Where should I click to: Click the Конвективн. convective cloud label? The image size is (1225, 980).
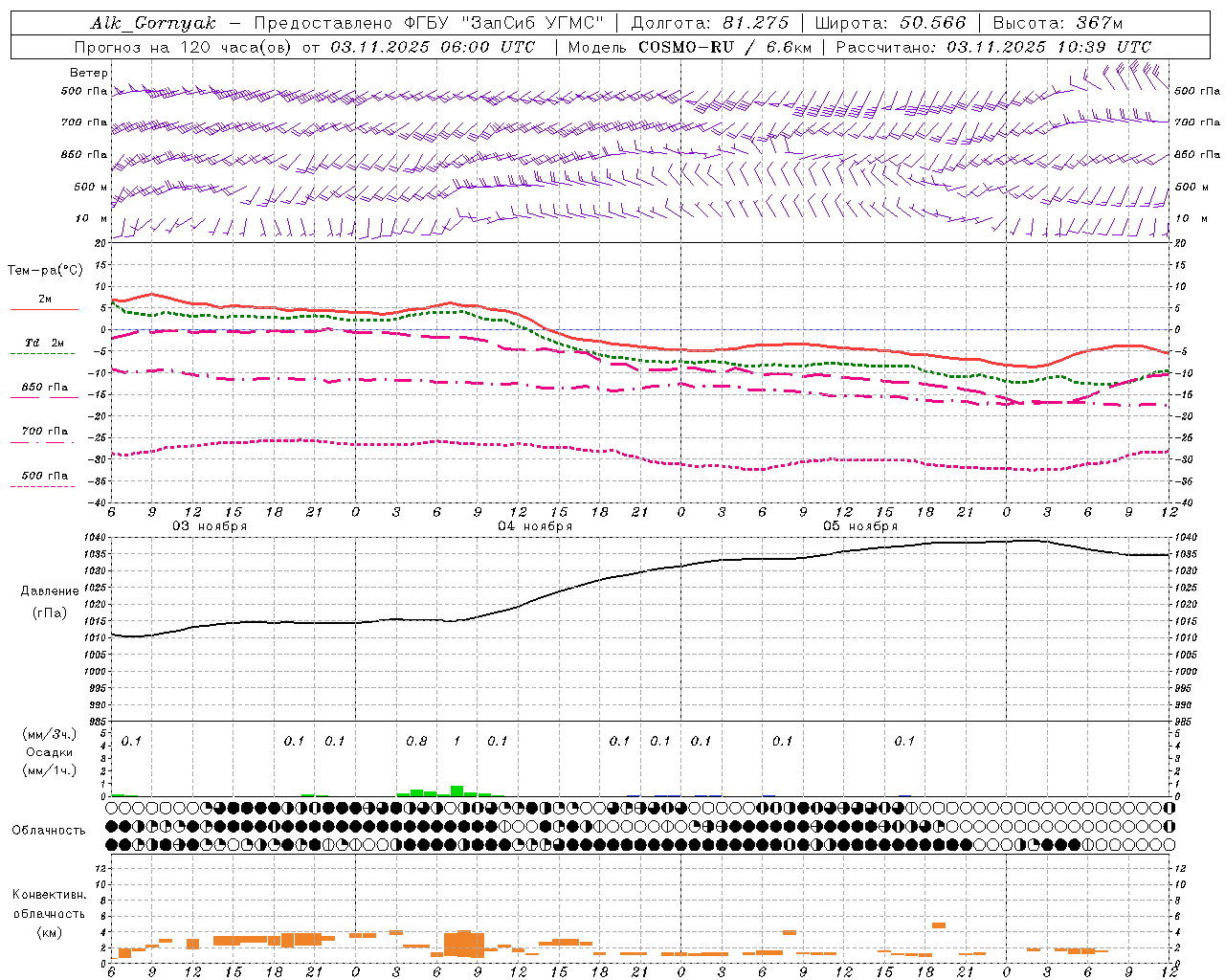(x=49, y=895)
